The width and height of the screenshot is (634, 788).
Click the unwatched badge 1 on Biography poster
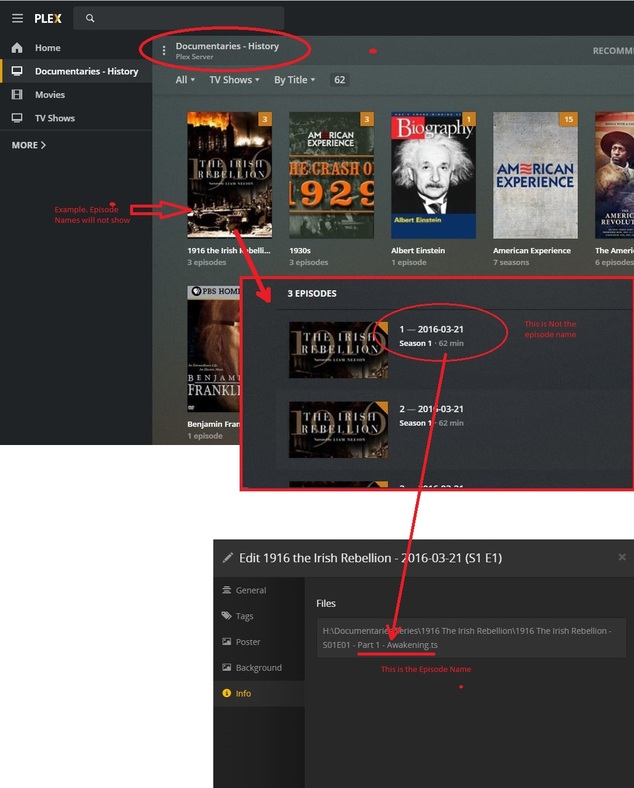coord(469,119)
